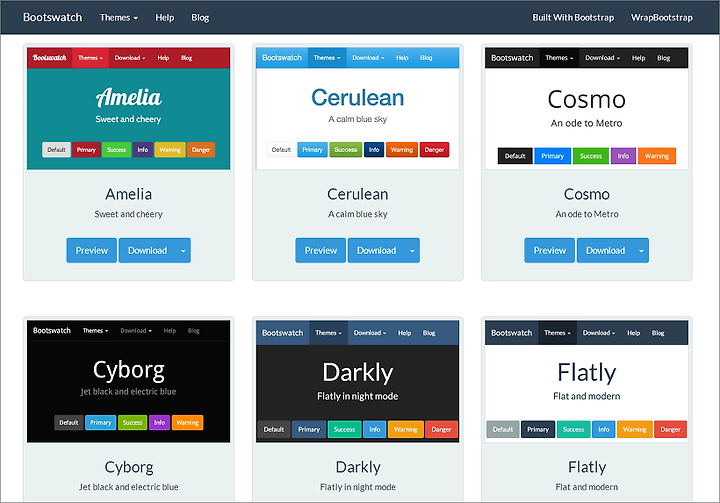The width and height of the screenshot is (720, 503).
Task: Go to the Blog page
Action: point(200,17)
